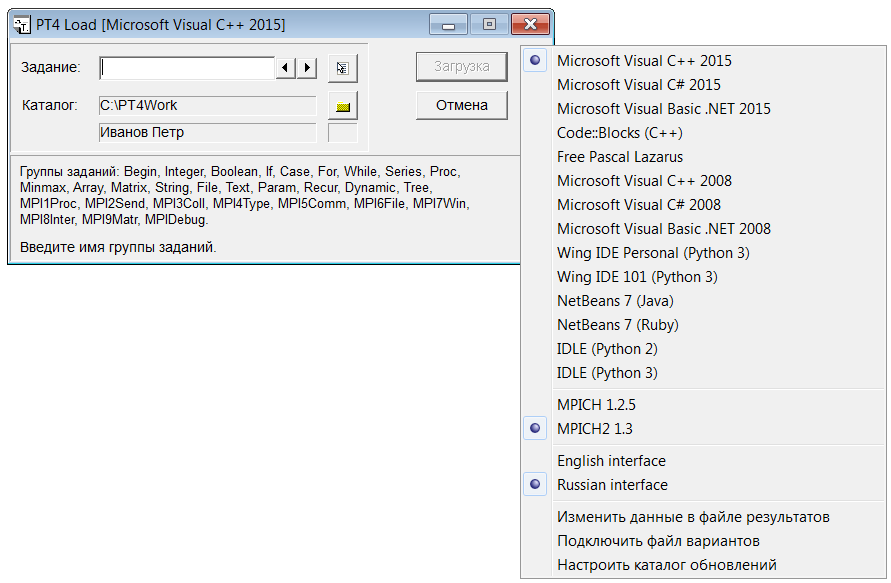Select Microsoft Visual Basic .NET 2008
Screen dimensions: 891x583
tap(703, 229)
